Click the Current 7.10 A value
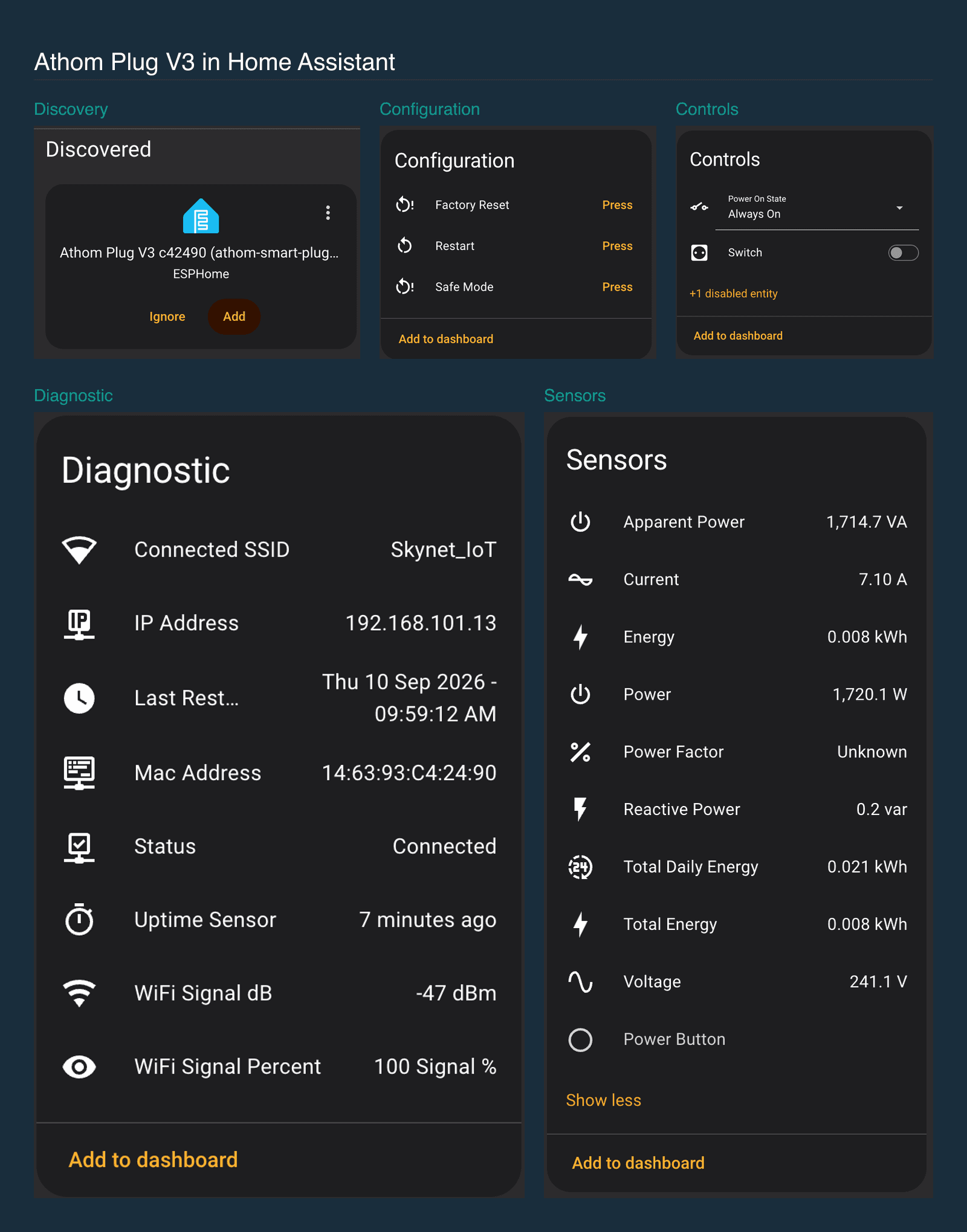The height and width of the screenshot is (1232, 967). tap(882, 579)
